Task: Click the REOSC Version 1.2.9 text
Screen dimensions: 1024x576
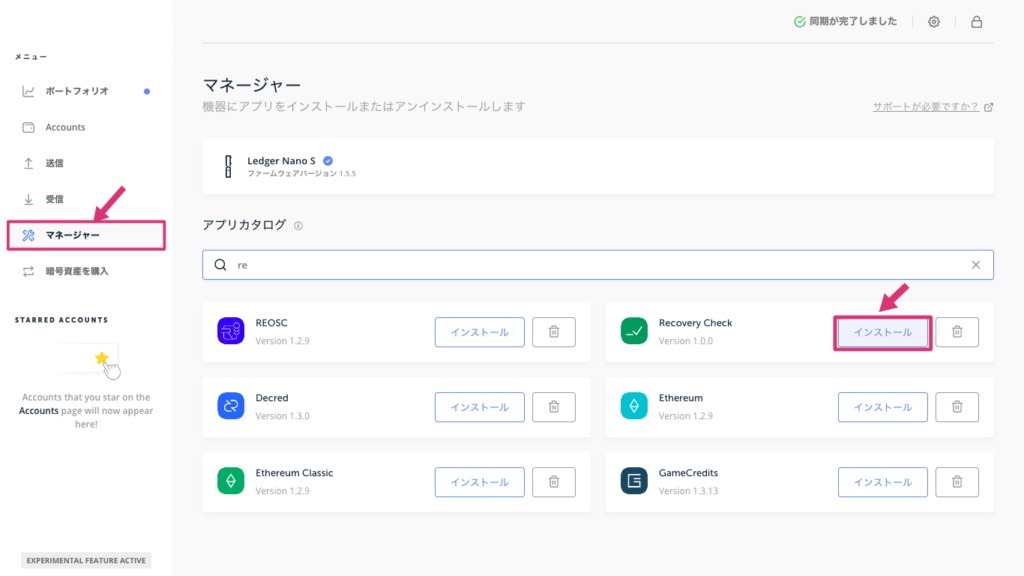Action: [282, 341]
